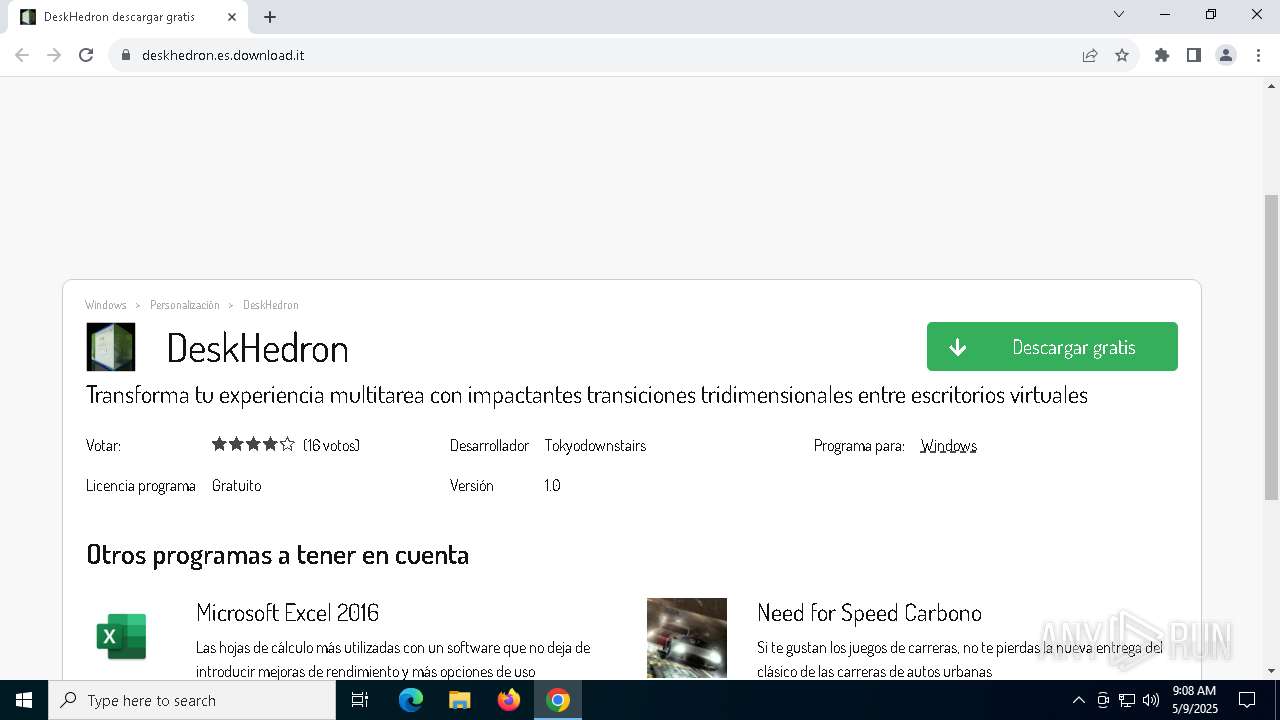
Task: Click the taskbar search box
Action: (192, 700)
